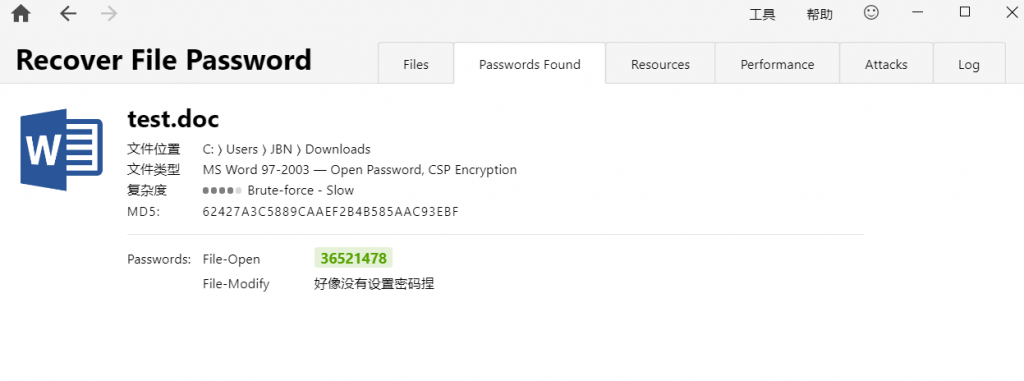Maximize the application window

965,12
